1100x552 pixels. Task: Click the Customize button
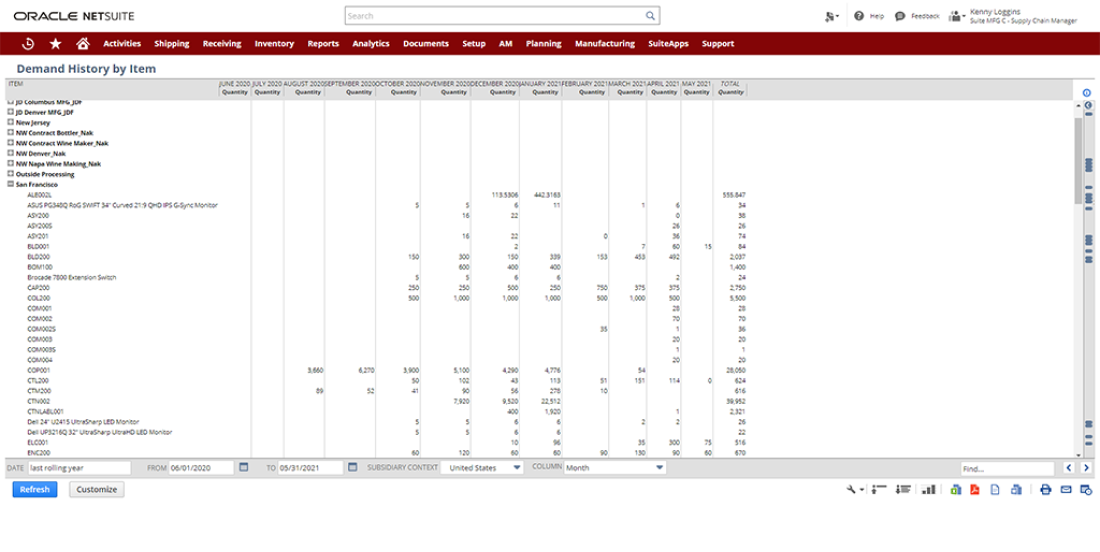pyautogui.click(x=96, y=490)
